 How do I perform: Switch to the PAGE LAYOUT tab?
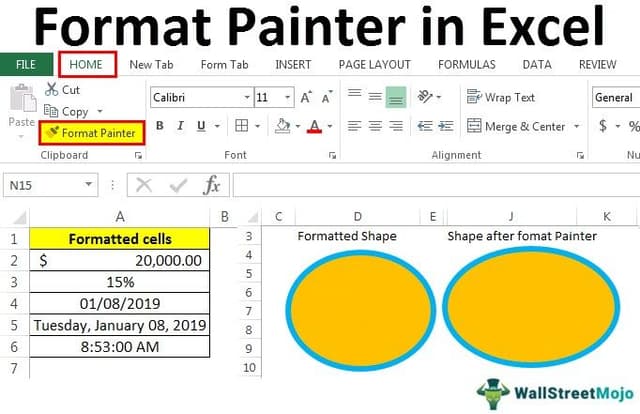click(x=375, y=64)
